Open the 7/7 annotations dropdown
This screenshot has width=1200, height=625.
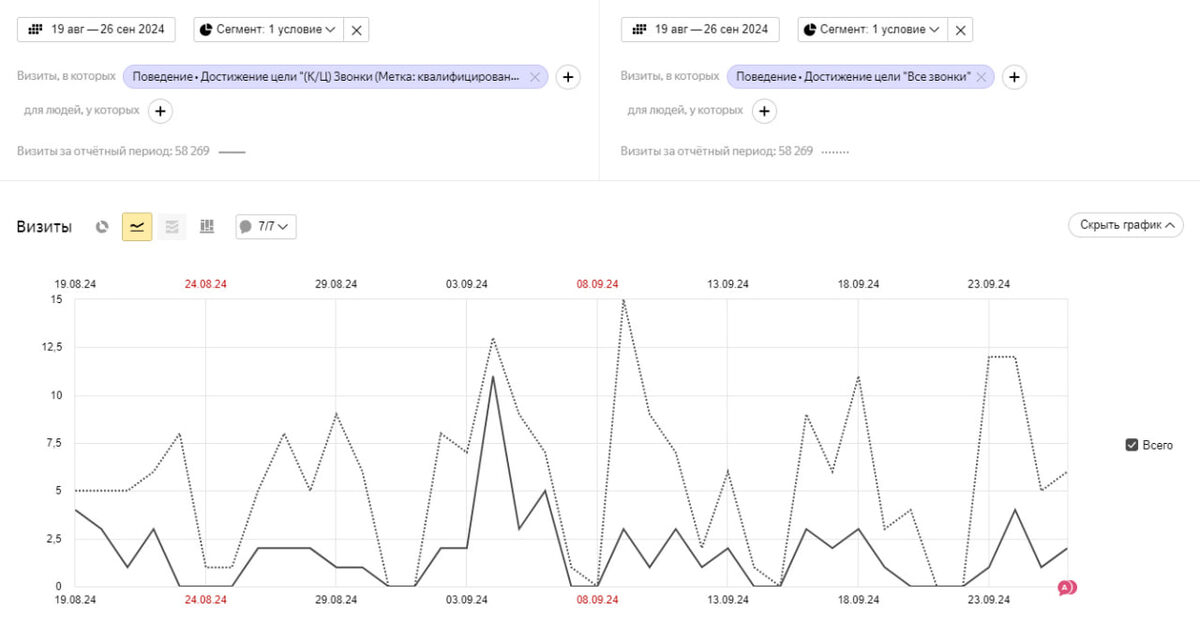266,227
